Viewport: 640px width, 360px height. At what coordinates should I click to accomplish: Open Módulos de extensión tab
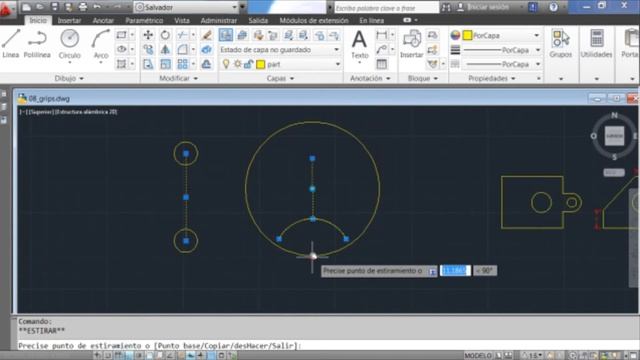click(x=314, y=20)
